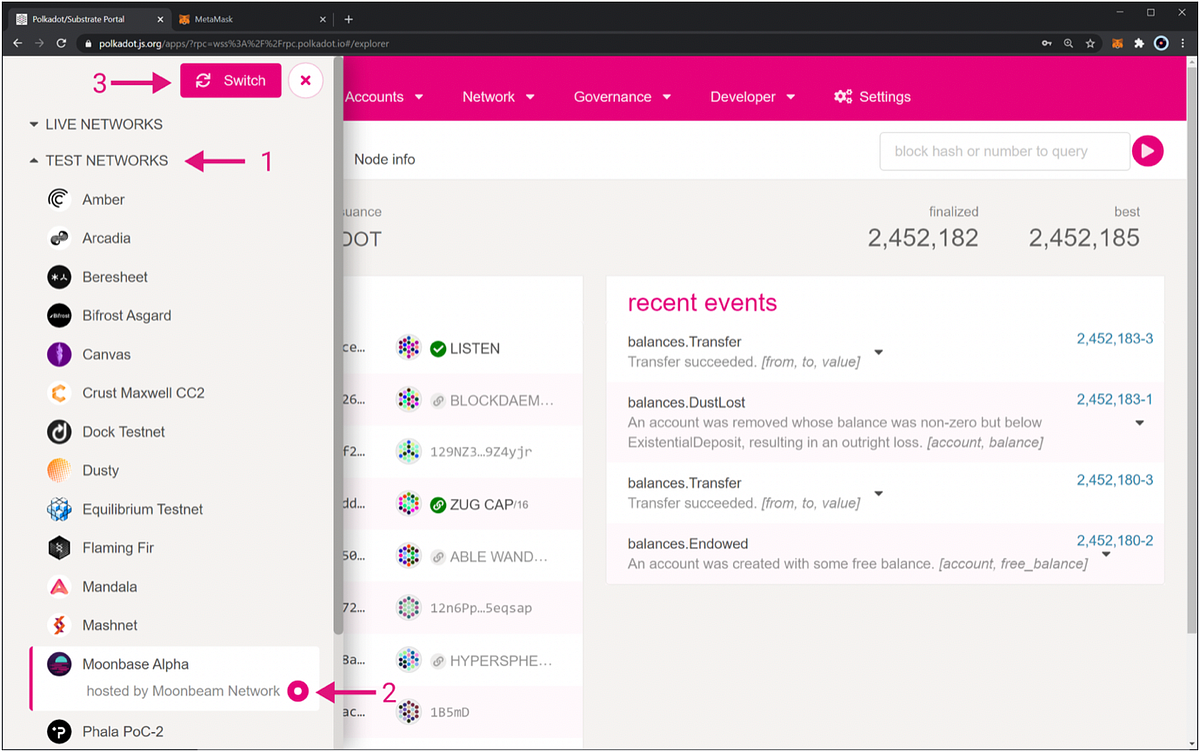This screenshot has width=1200, height=751.
Task: Click the Settings gear icon
Action: (x=843, y=96)
